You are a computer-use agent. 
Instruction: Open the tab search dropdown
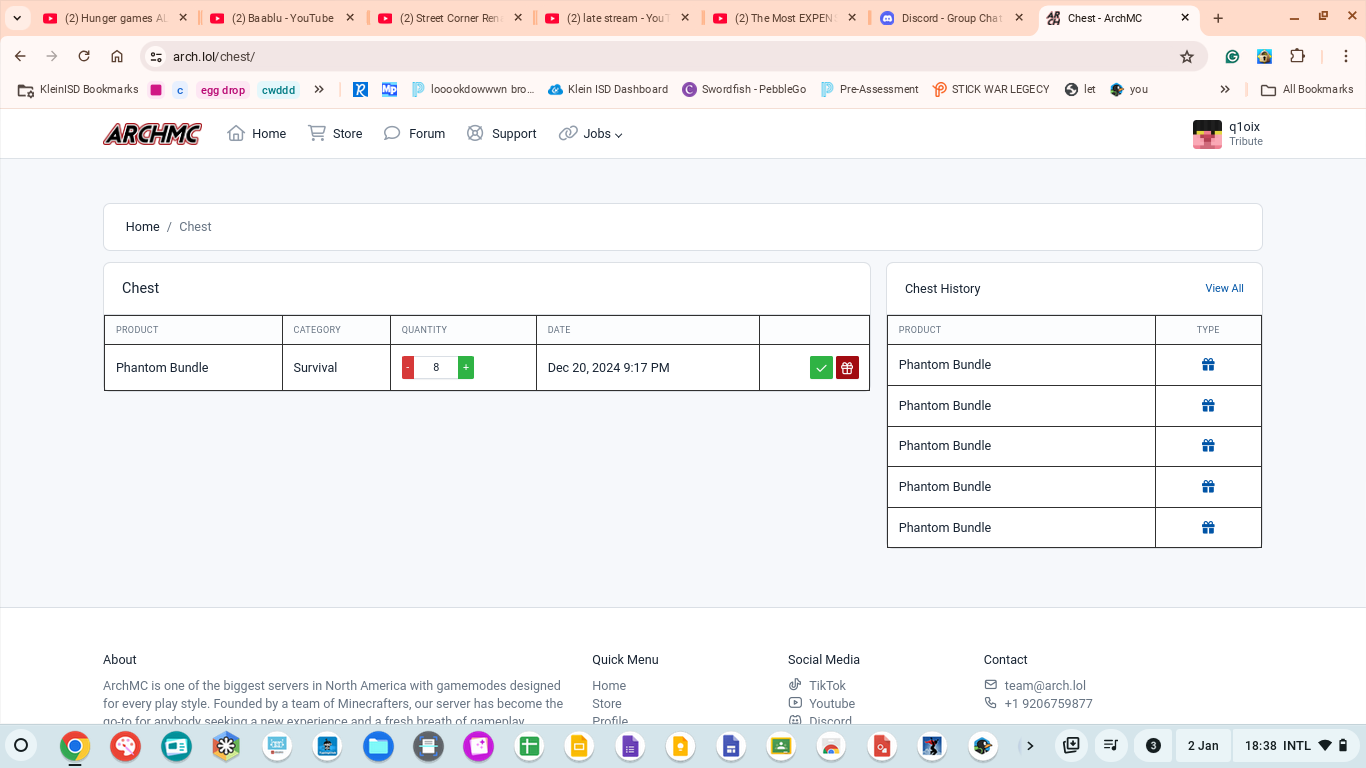17,18
